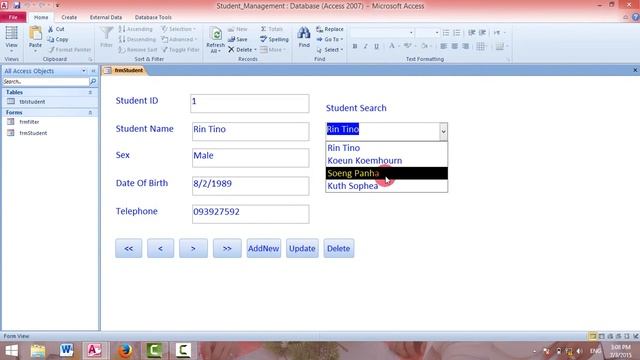640x360 pixels.
Task: Click Remove Sort
Action: [x=138, y=49]
